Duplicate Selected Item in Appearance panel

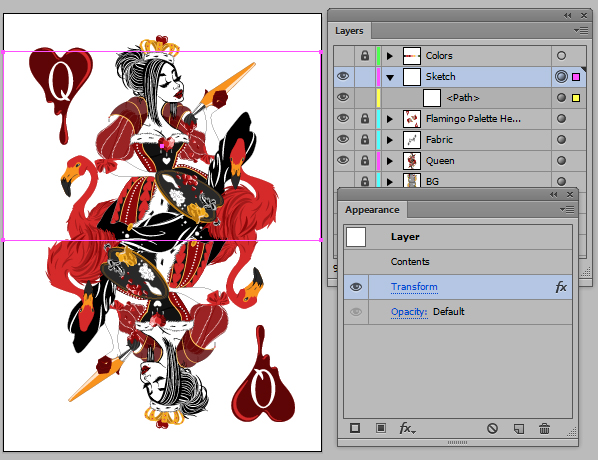(x=519, y=429)
